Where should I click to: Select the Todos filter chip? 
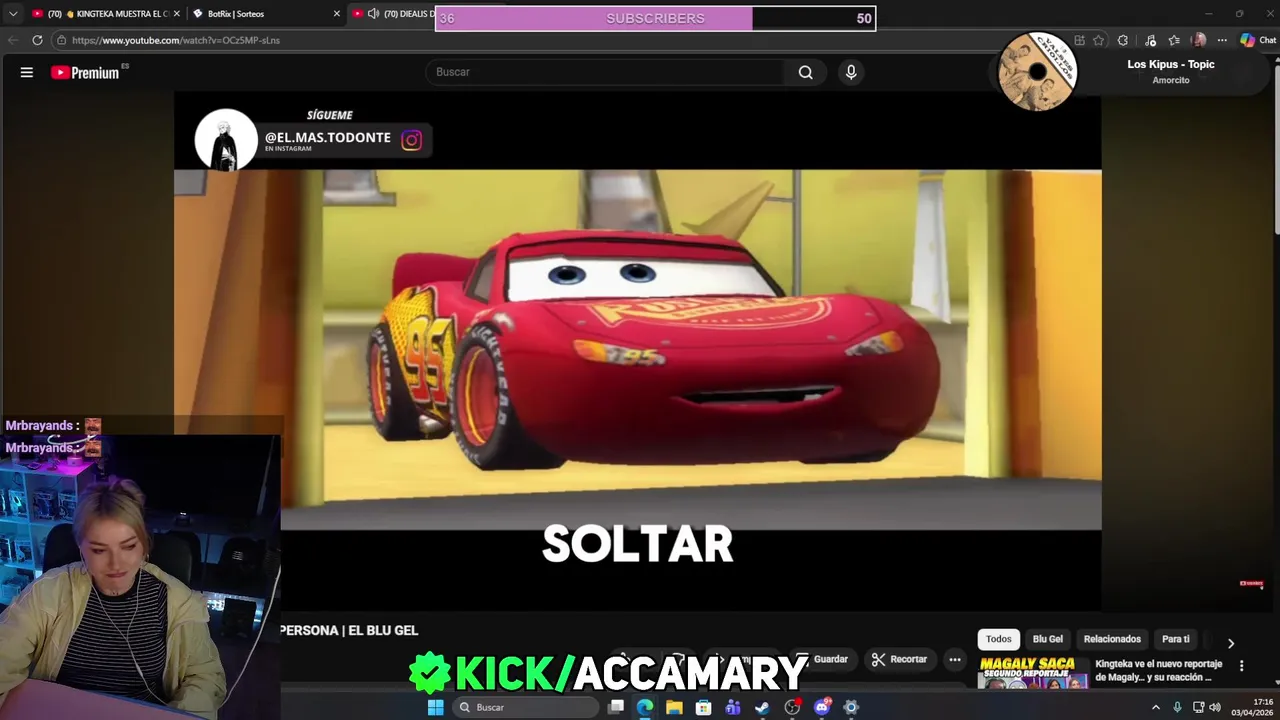tap(998, 639)
